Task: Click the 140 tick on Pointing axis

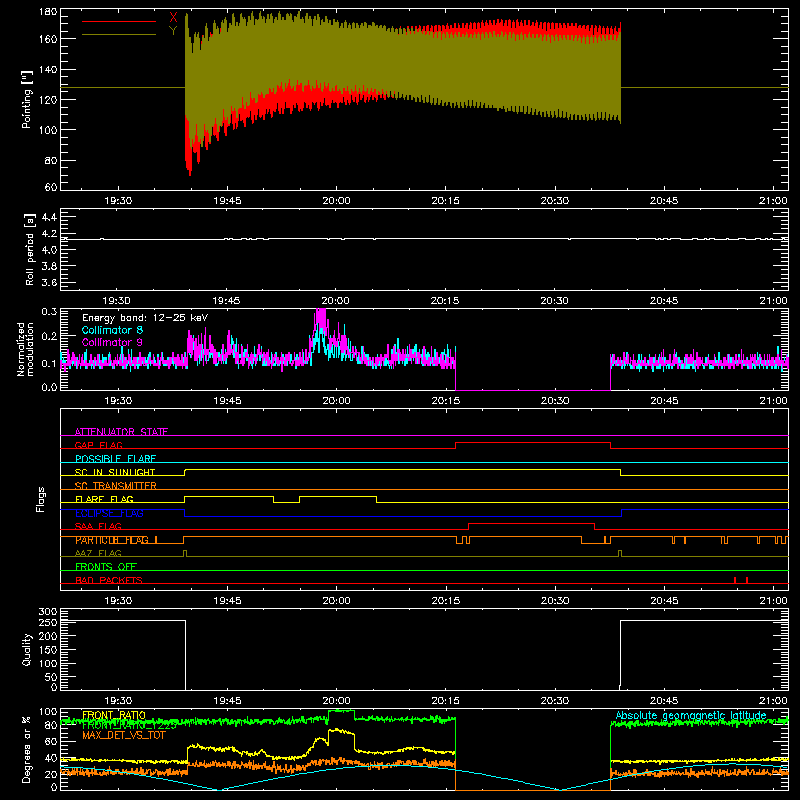Action: 48,70
